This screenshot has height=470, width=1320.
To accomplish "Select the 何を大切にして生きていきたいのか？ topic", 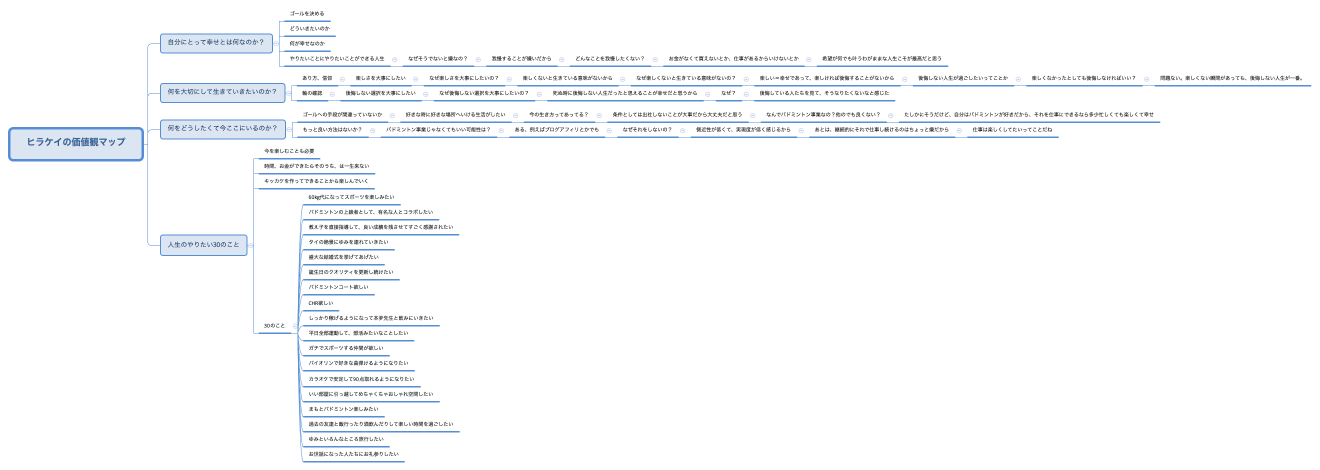I will pos(221,92).
